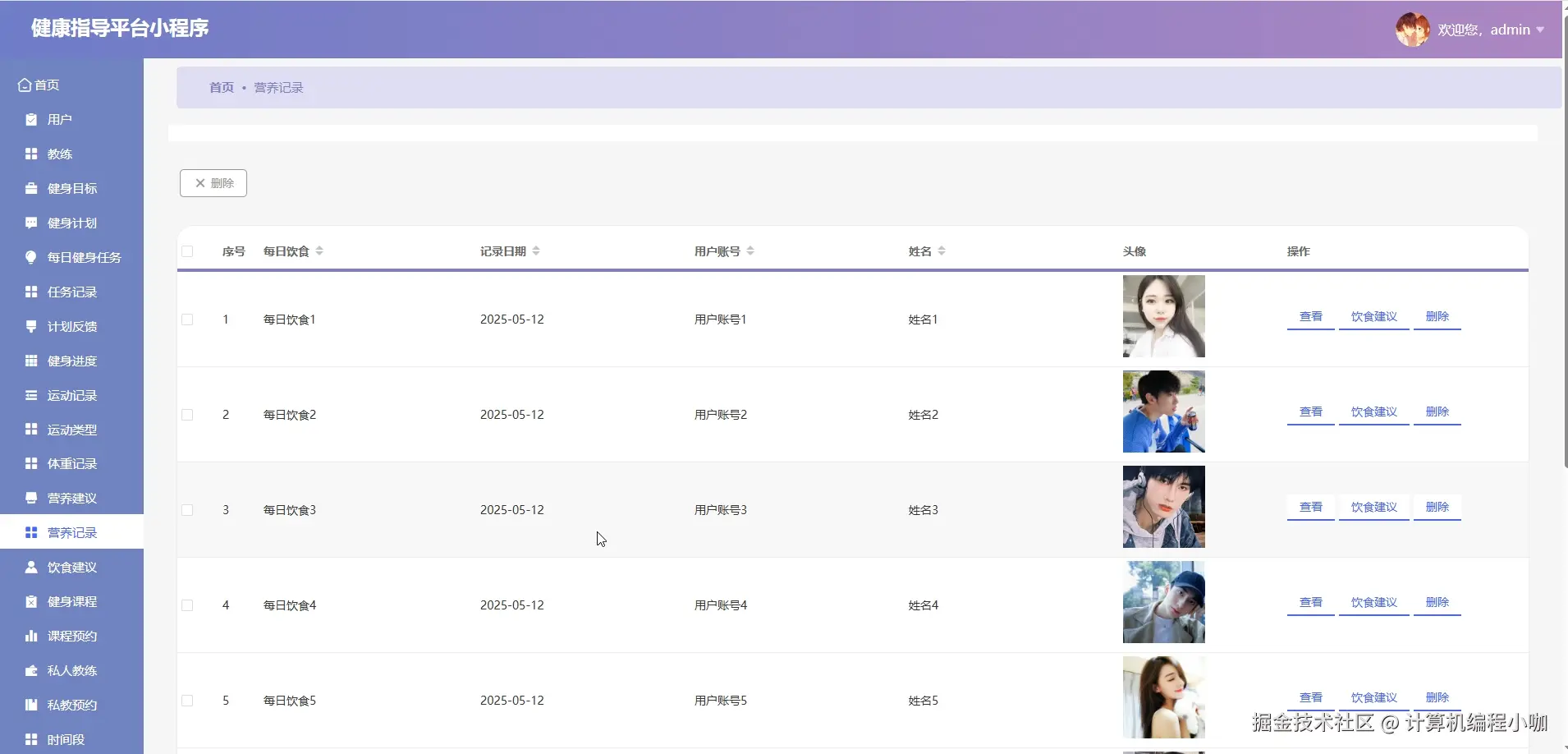Viewport: 1568px width, 754px height.
Task: Open 饮食建议 for row 每日饮食2
Action: tap(1374, 412)
